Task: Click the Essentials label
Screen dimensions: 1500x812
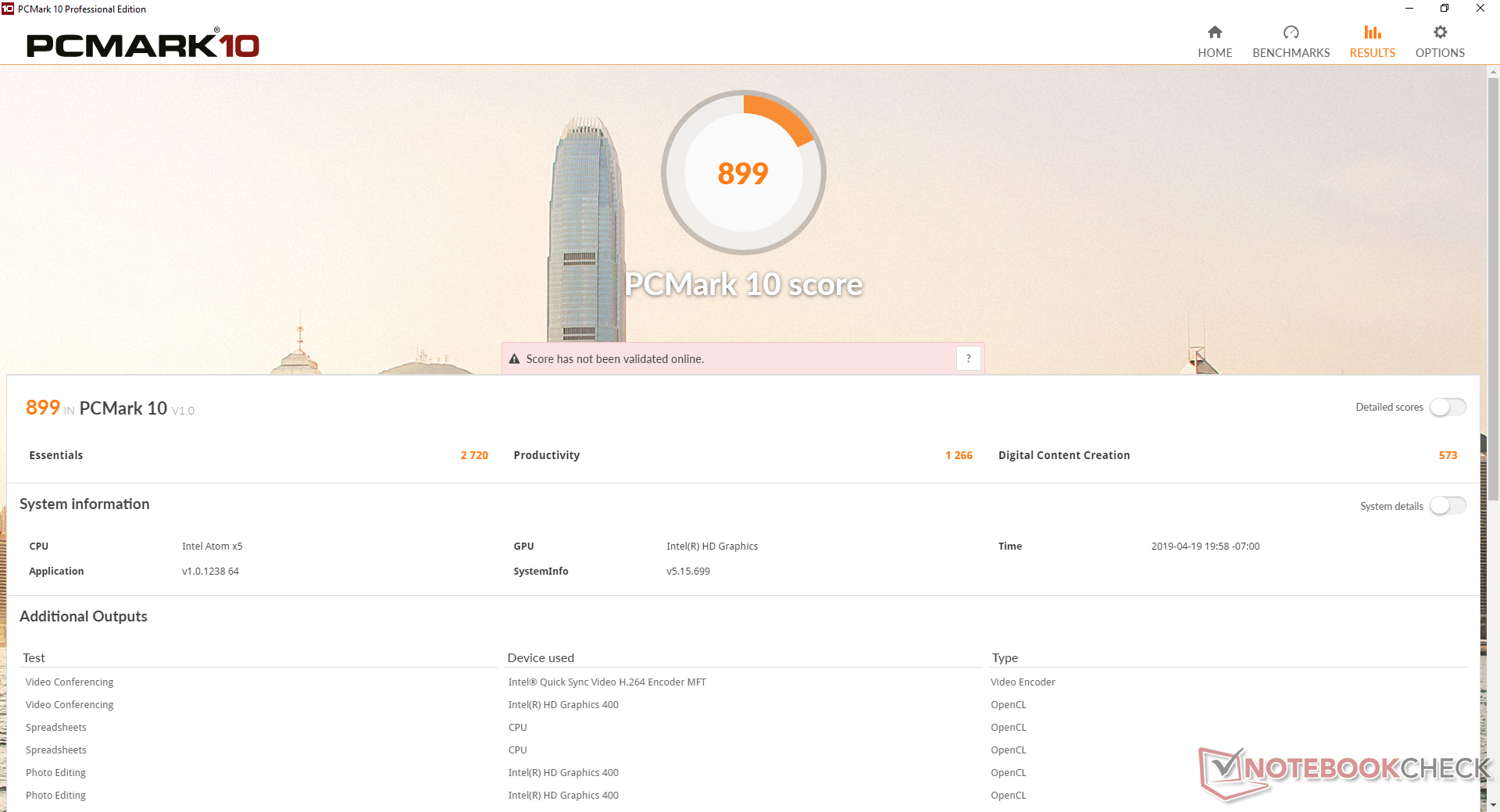Action: pos(56,455)
